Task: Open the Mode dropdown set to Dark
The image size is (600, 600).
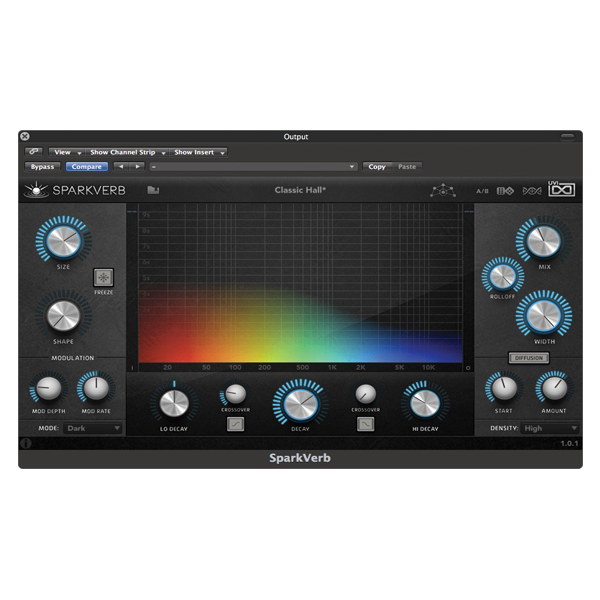Action: (93, 428)
